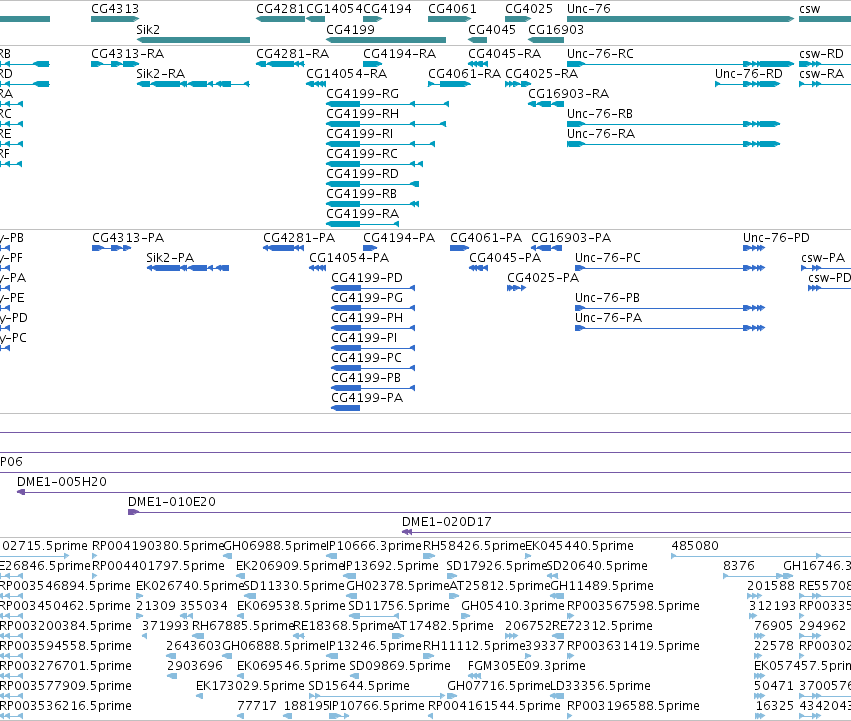
Task: Select protein csw-PA
Action: tap(823, 258)
